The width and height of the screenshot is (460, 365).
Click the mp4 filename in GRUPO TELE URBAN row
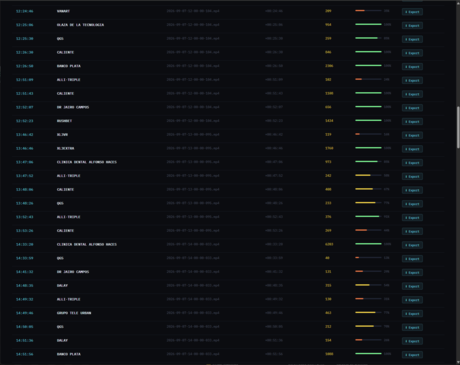193,313
